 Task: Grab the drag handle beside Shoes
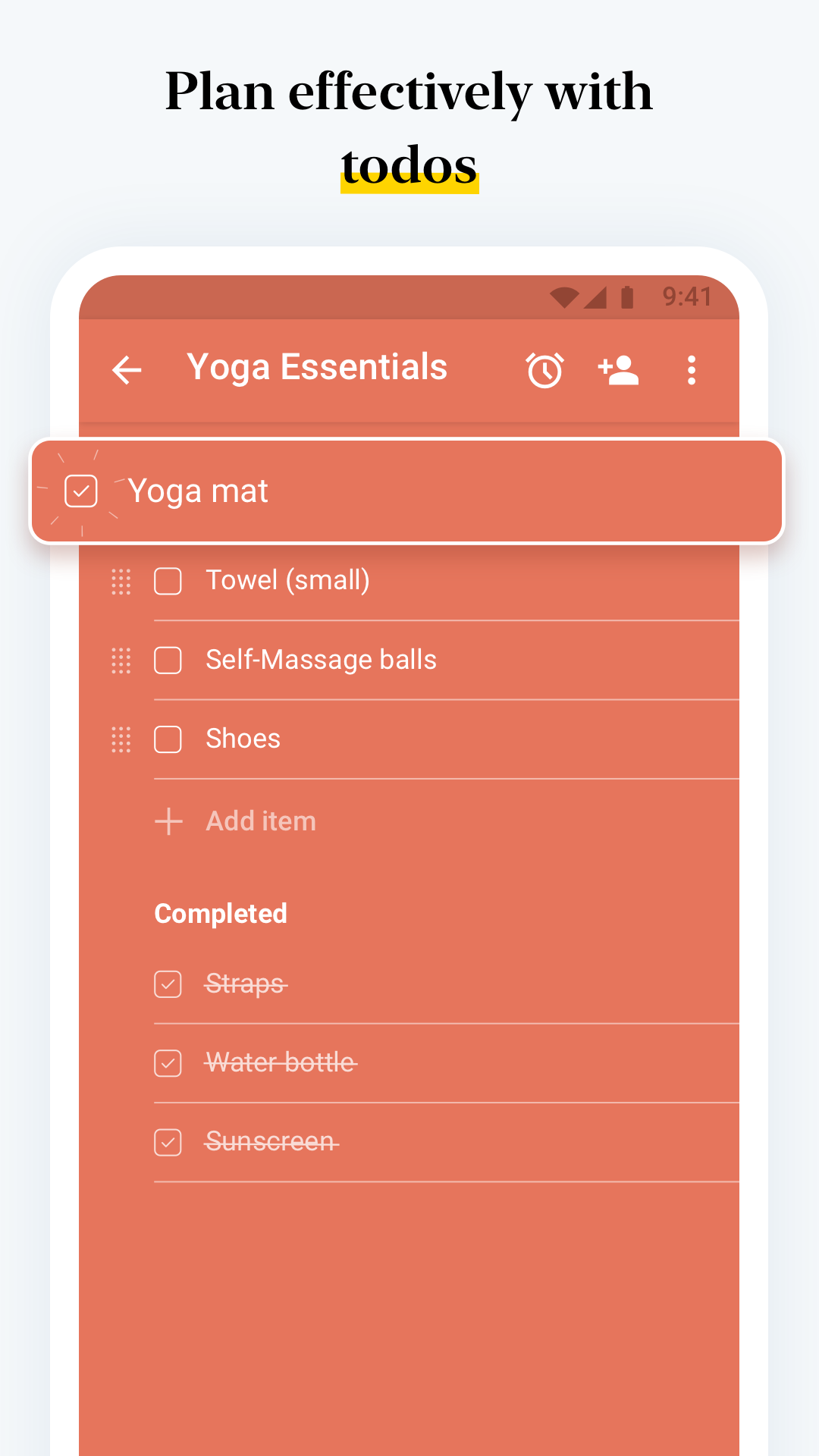tap(120, 740)
